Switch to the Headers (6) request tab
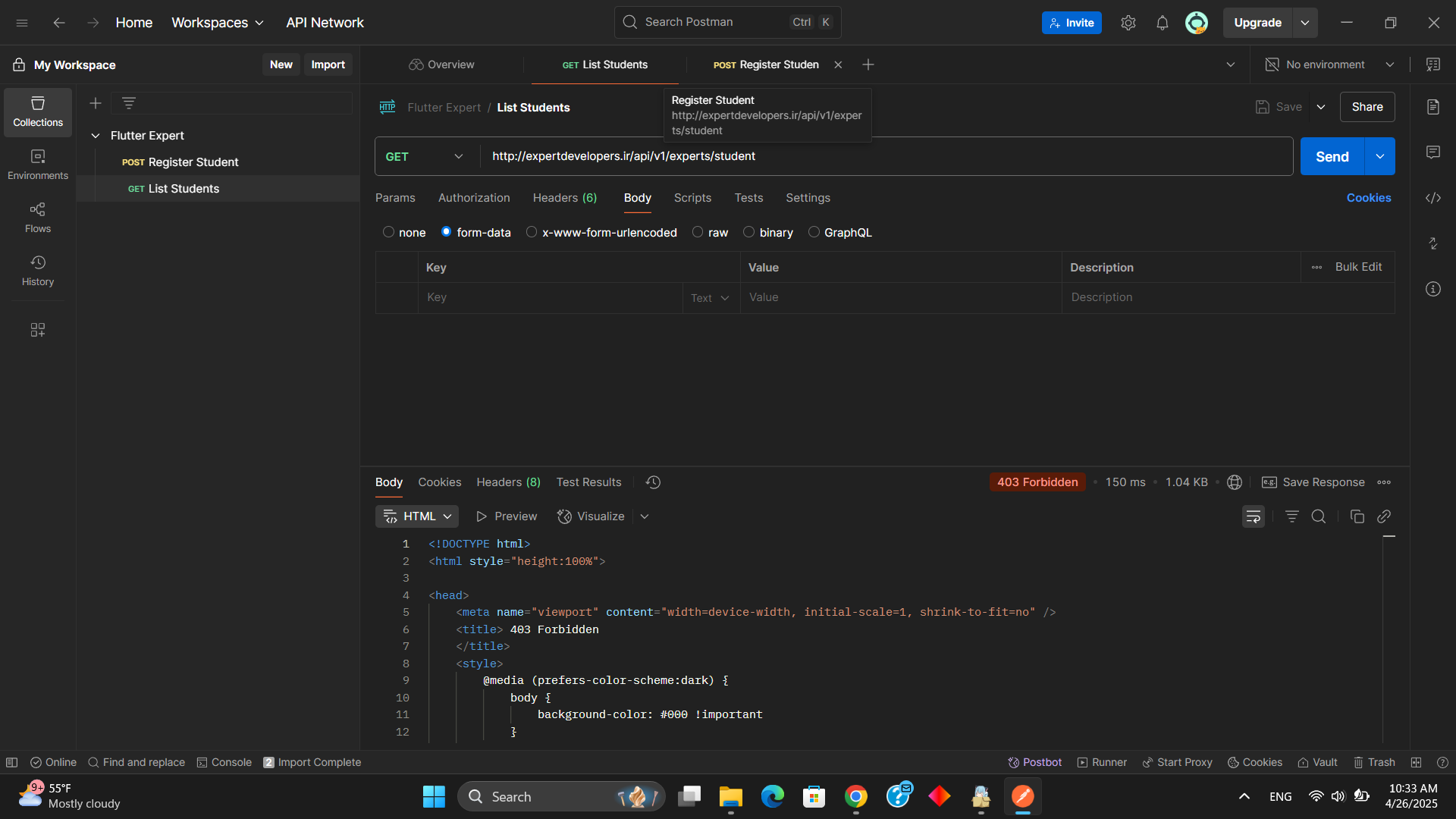Viewport: 1456px width, 819px height. click(x=565, y=198)
